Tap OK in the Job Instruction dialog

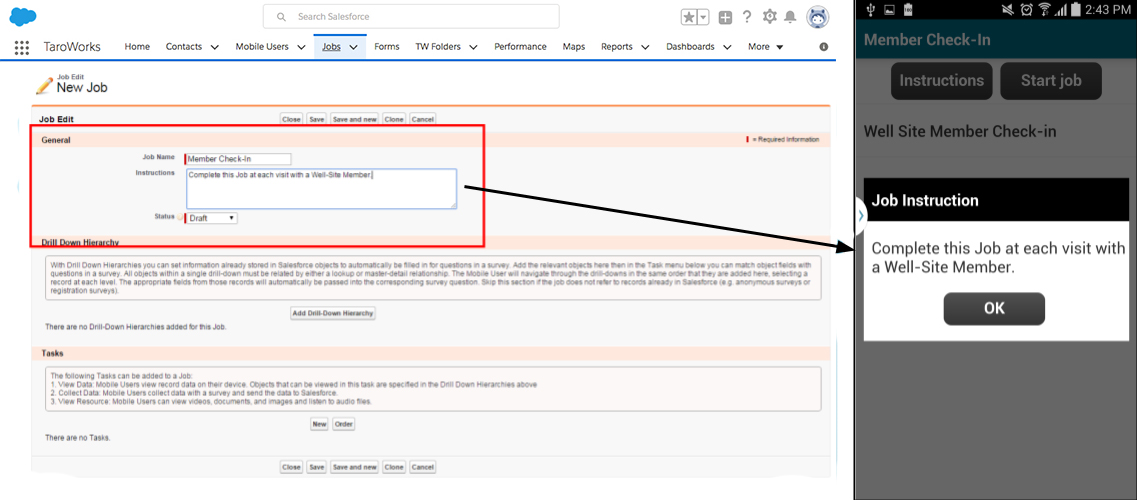coord(994,309)
